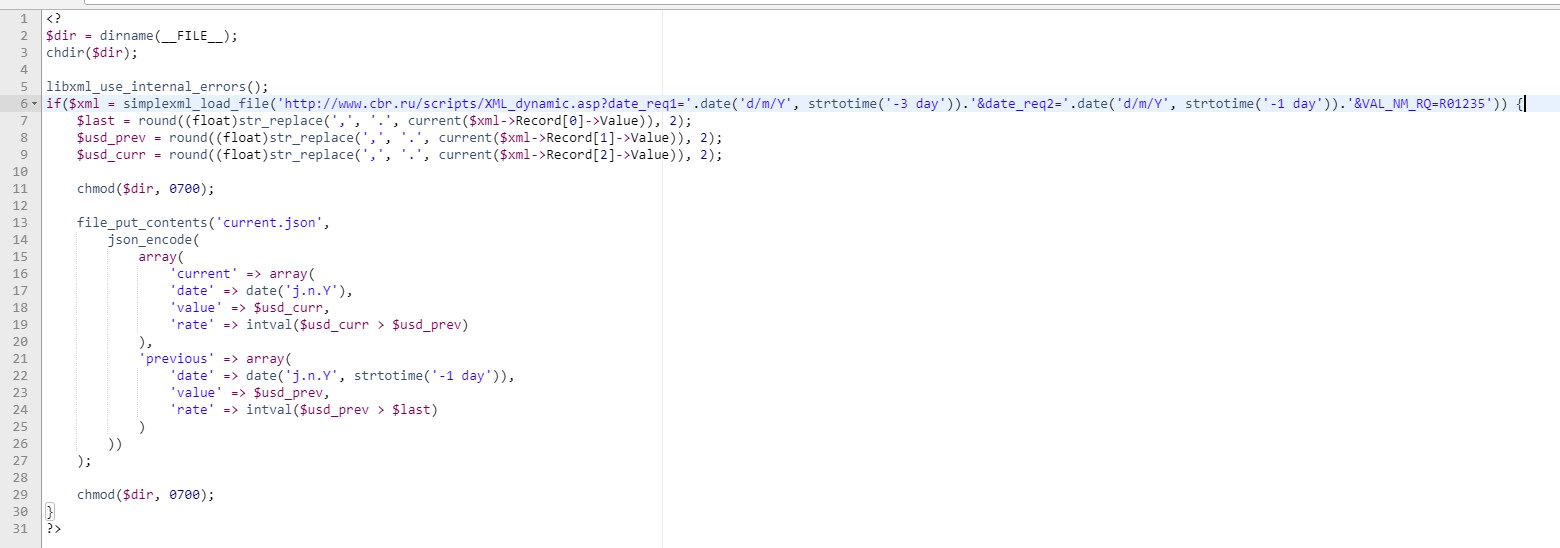
Task: Click line number 1 in the gutter
Action: coord(22,18)
